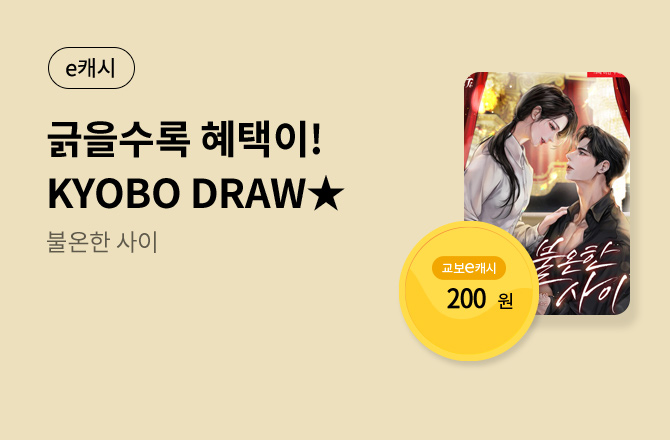Click the 굵을수록 혜택이! headline
The image size is (670, 440).
click(184, 139)
